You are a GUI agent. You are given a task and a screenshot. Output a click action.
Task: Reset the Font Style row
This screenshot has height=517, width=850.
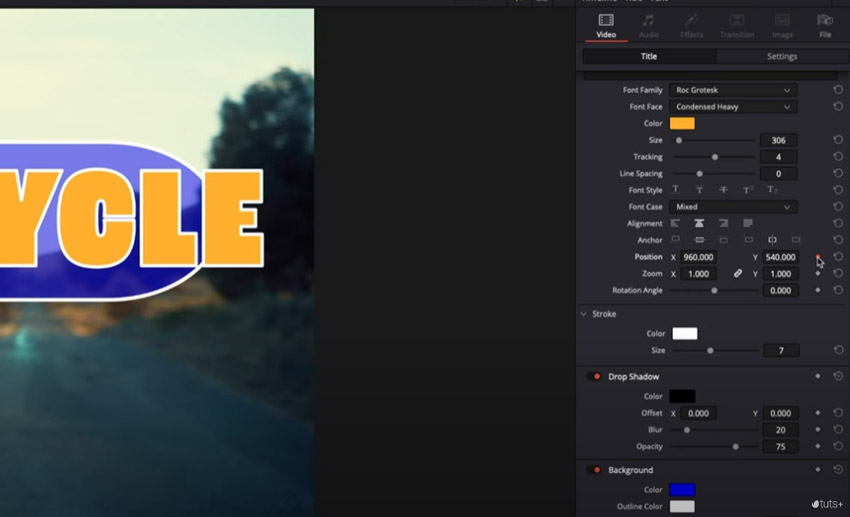[838, 190]
